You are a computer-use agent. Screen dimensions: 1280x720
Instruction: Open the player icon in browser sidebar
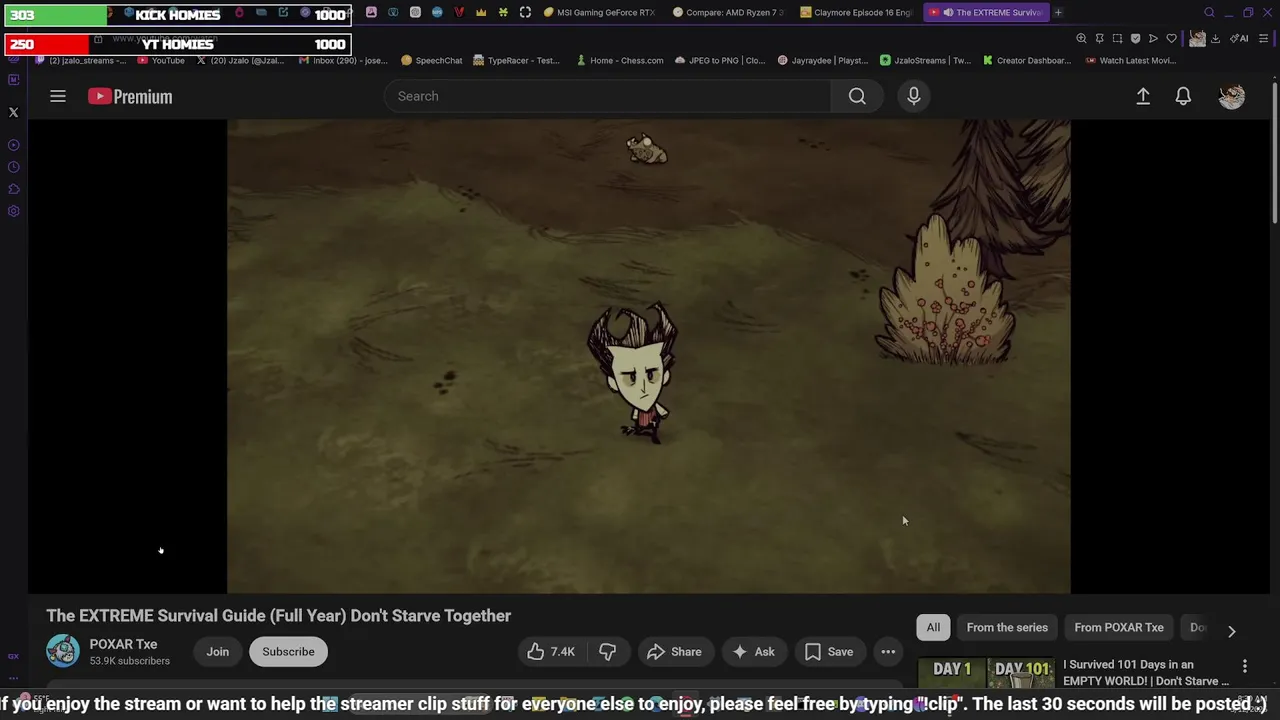[14, 145]
